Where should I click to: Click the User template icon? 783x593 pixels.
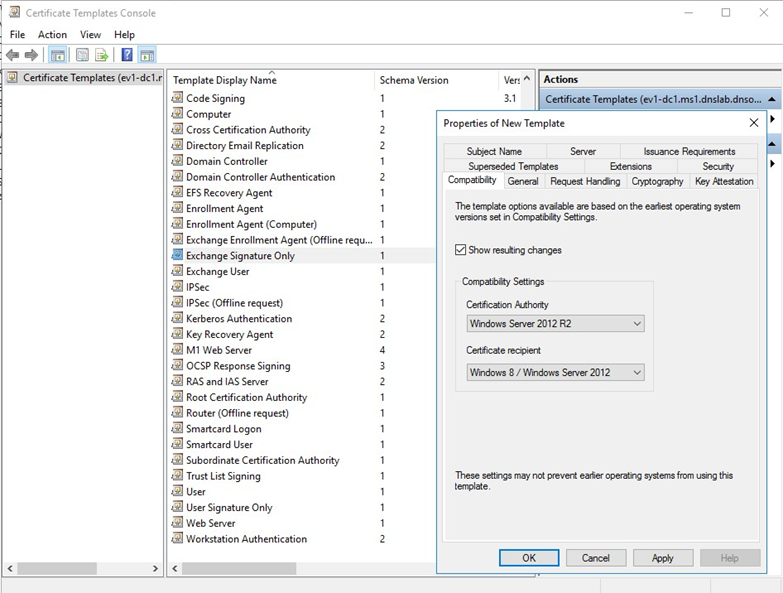tap(177, 491)
